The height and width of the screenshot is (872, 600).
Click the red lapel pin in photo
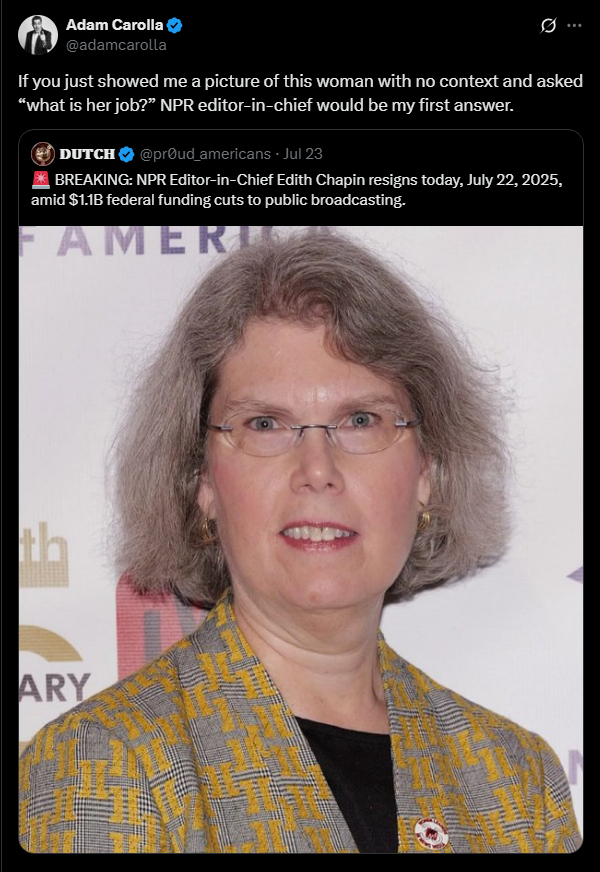pos(431,834)
